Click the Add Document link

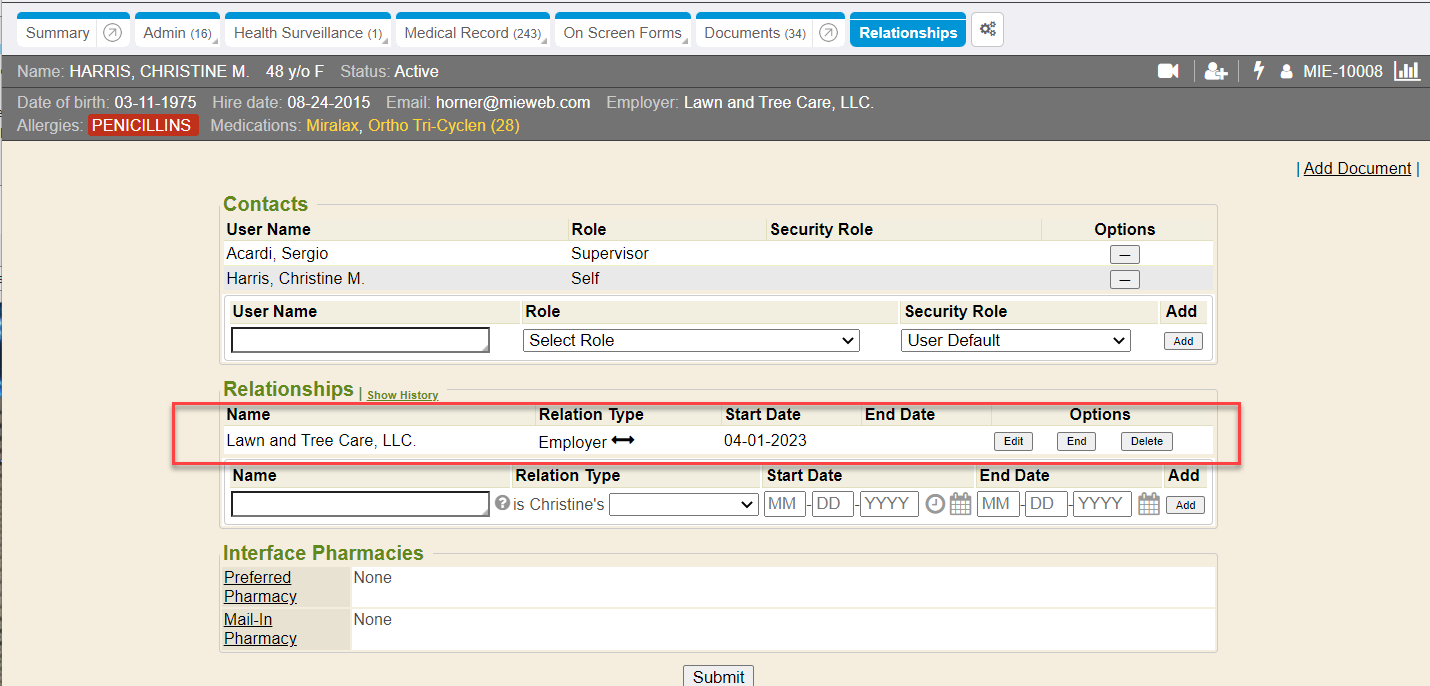coord(1357,168)
